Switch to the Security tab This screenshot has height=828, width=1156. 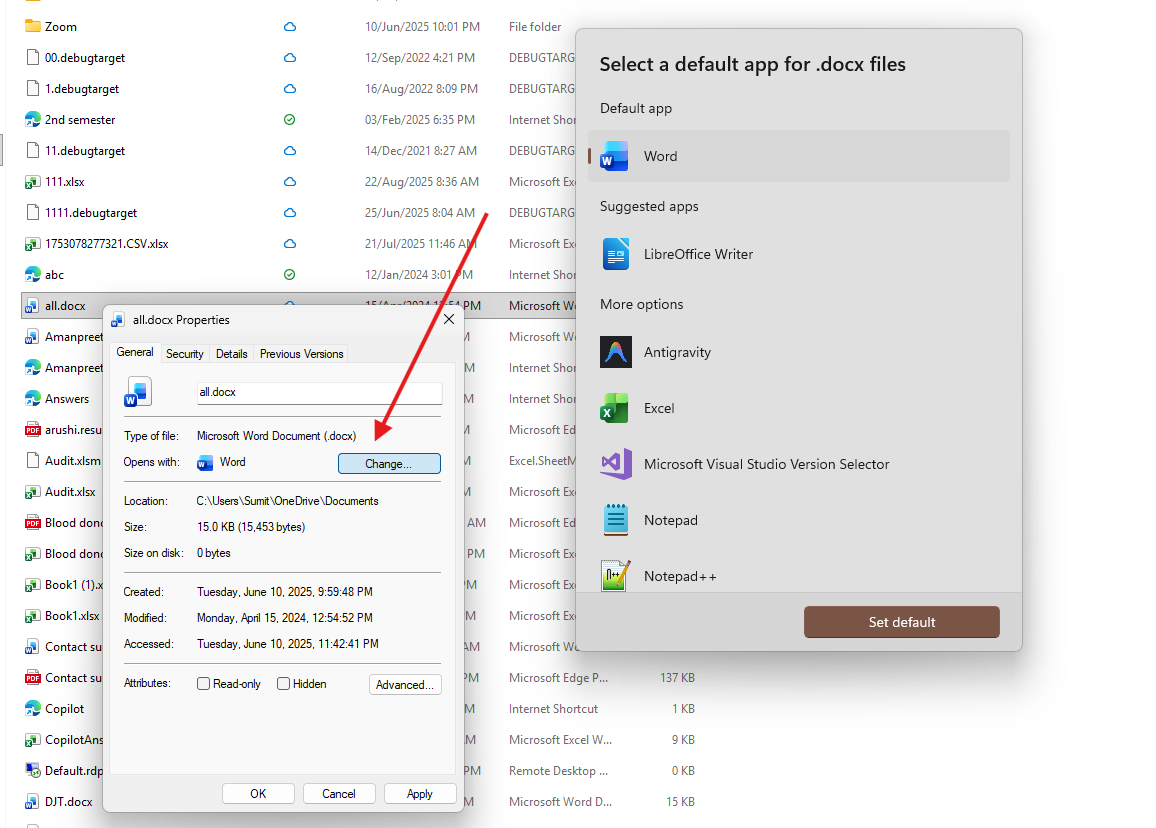point(184,354)
